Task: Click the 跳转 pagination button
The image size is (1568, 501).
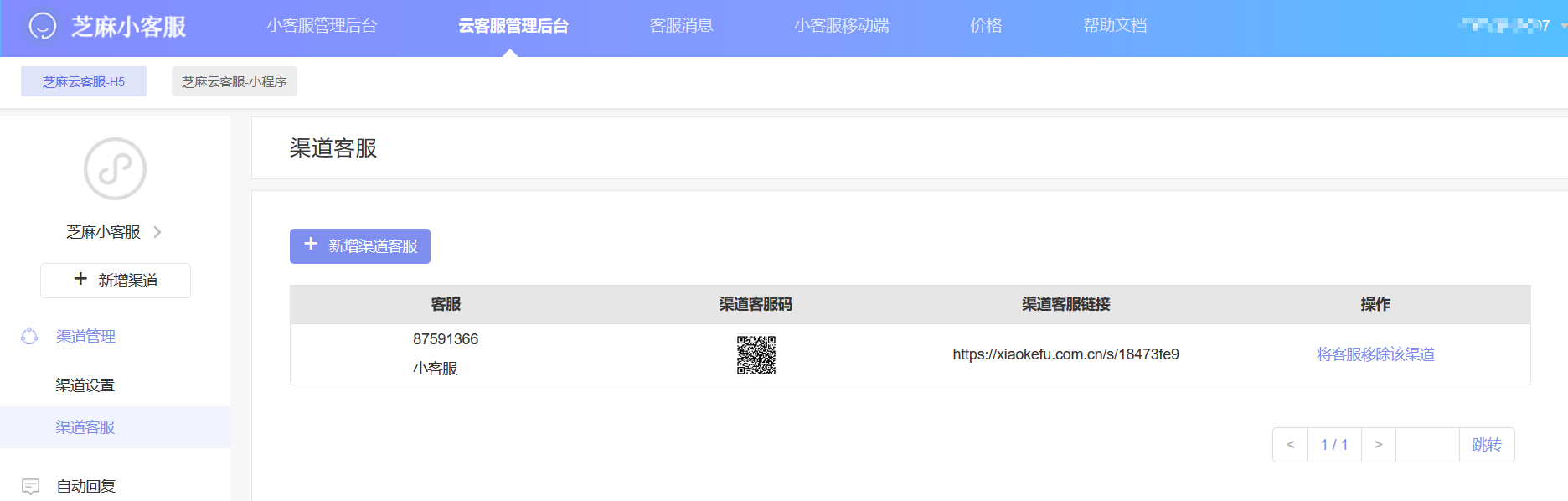Action: pyautogui.click(x=1487, y=445)
